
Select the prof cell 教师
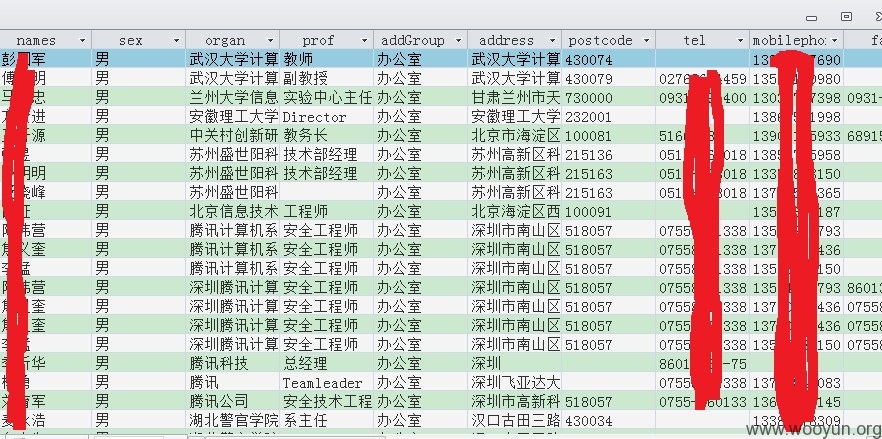[326, 59]
